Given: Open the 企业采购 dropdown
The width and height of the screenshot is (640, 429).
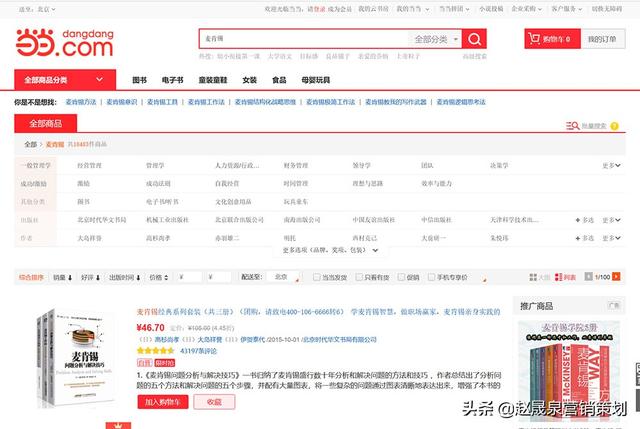Looking at the screenshot, I should click(527, 9).
